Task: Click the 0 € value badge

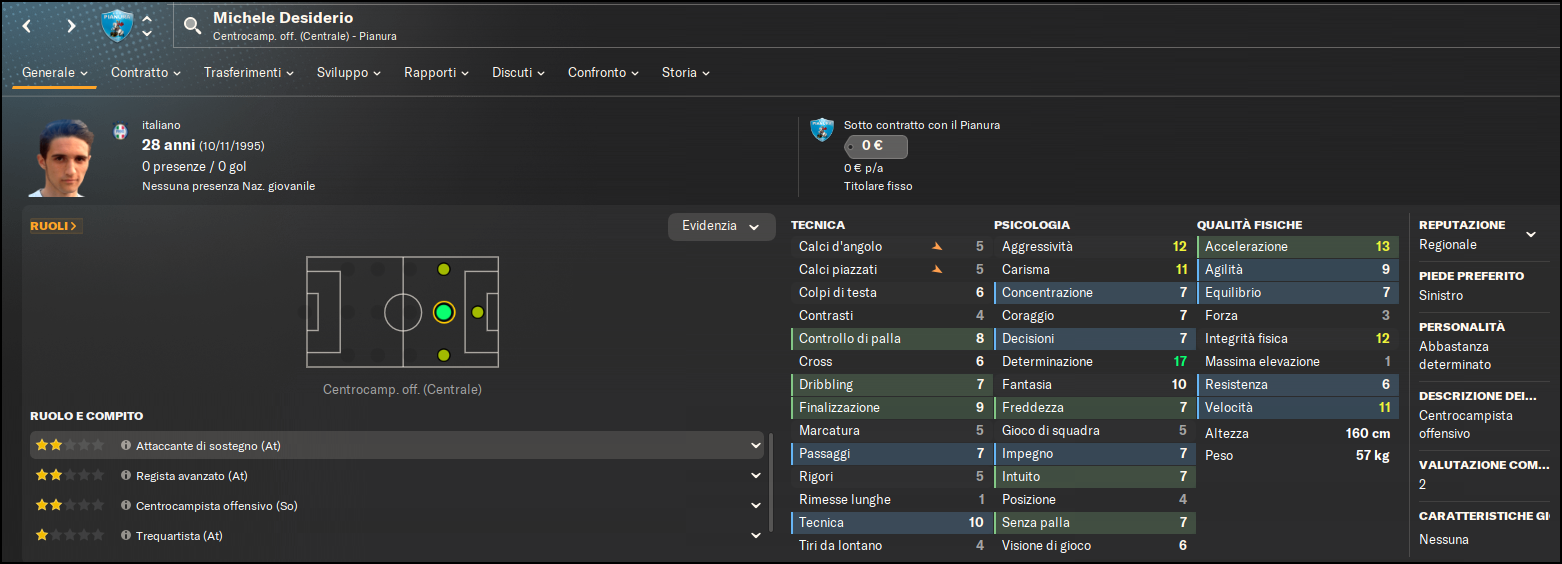Action: coord(876,146)
